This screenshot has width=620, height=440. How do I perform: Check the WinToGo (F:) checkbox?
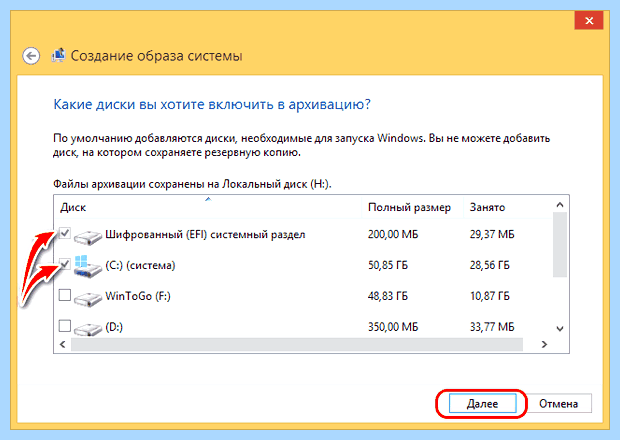(x=65, y=295)
